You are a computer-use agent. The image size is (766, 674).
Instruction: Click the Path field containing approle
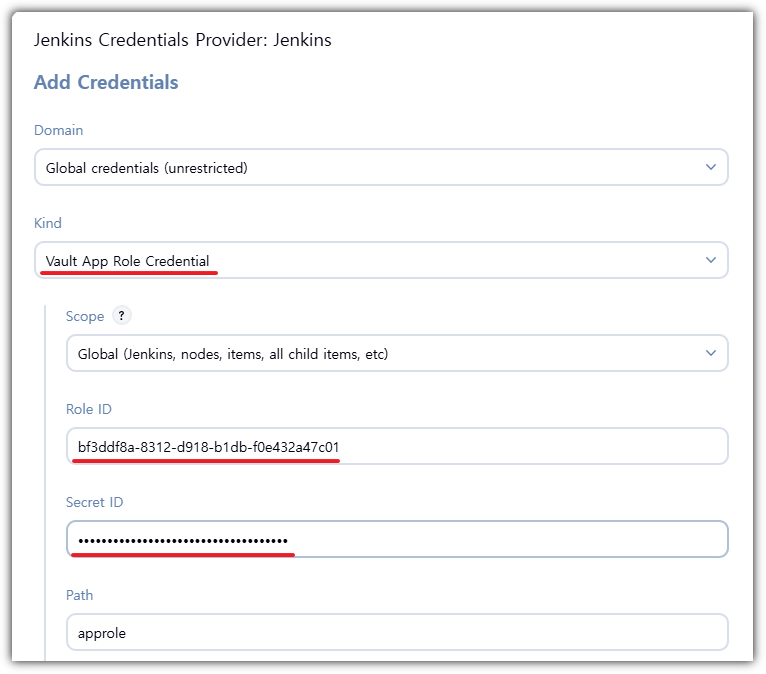[x=397, y=632]
